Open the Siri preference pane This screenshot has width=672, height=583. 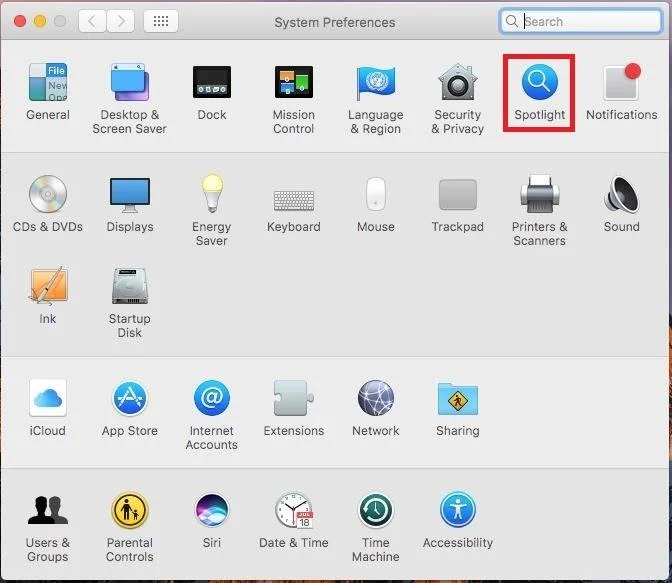click(211, 512)
